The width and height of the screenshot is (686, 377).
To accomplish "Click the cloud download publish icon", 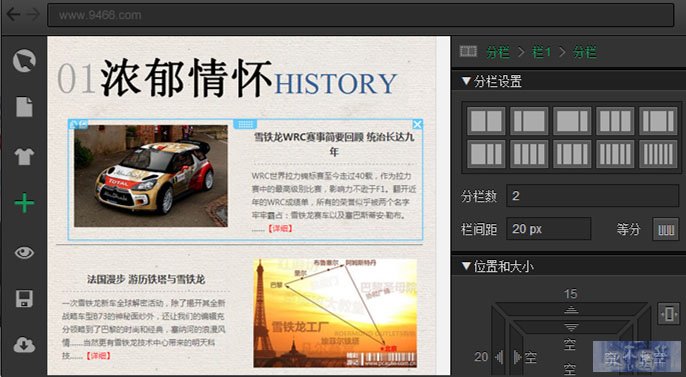I will (x=24, y=345).
